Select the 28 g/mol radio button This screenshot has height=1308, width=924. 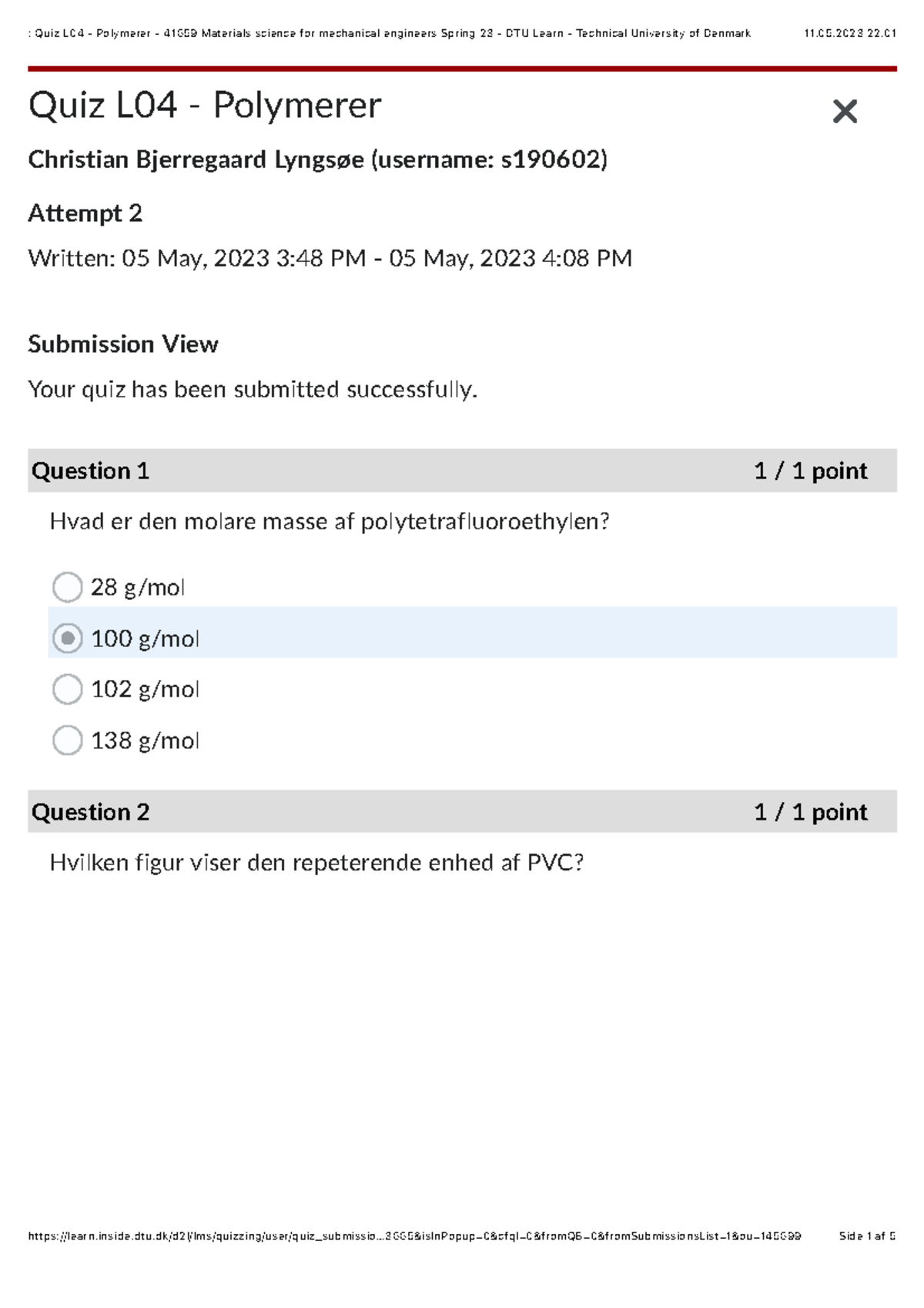pyautogui.click(x=68, y=587)
